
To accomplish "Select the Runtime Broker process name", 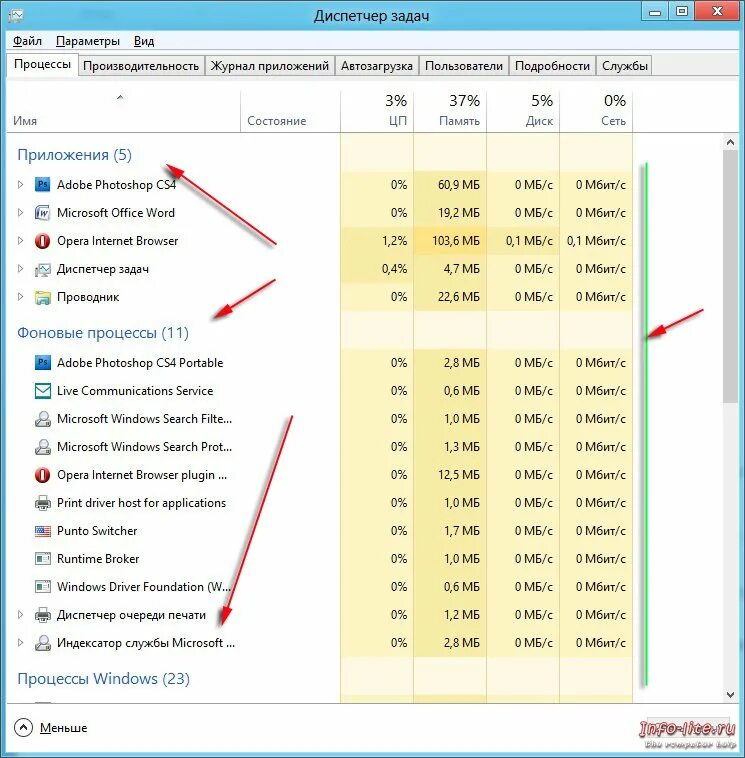I will [x=98, y=559].
